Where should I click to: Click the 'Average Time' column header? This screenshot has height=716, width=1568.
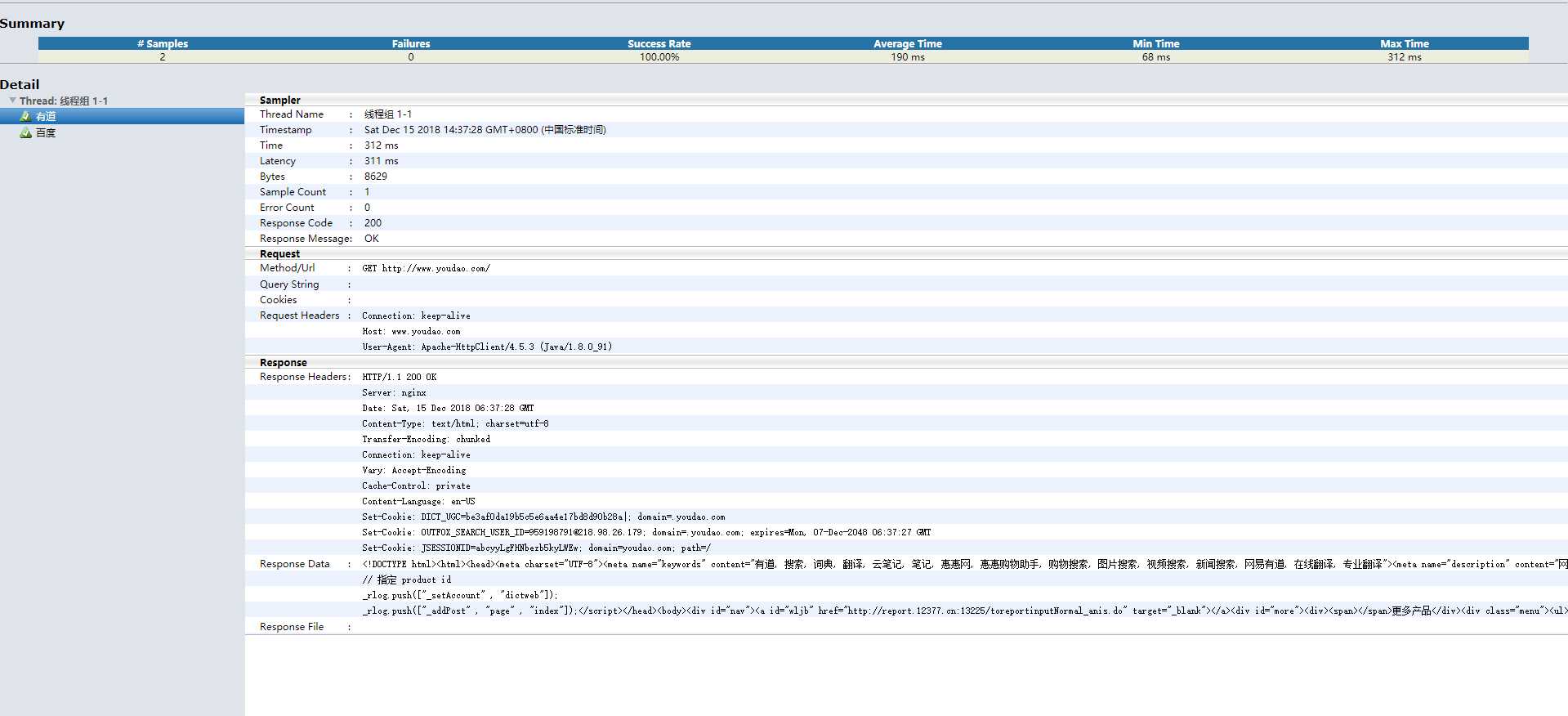pyautogui.click(x=908, y=43)
